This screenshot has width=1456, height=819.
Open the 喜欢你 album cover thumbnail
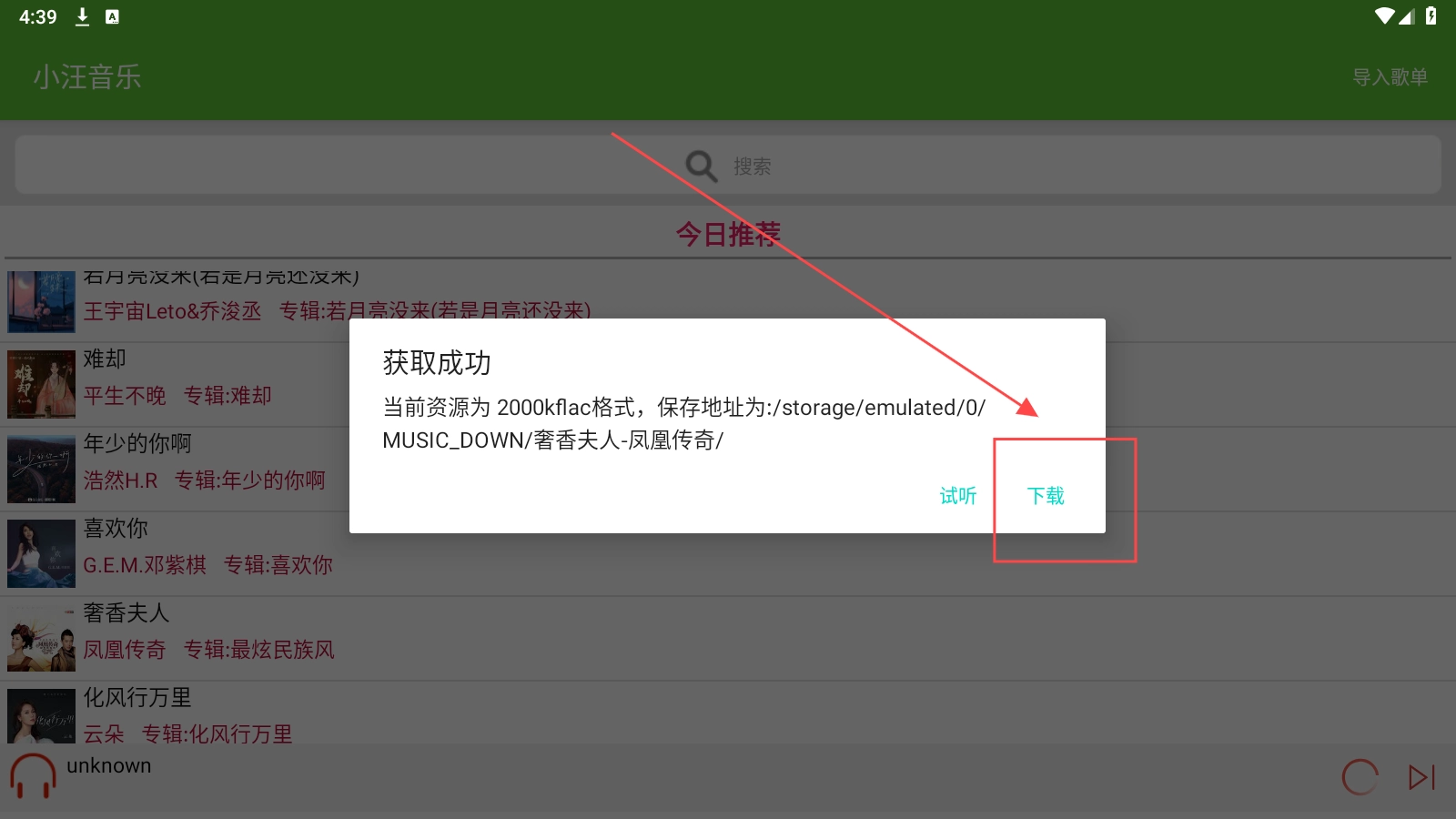pyautogui.click(x=41, y=553)
